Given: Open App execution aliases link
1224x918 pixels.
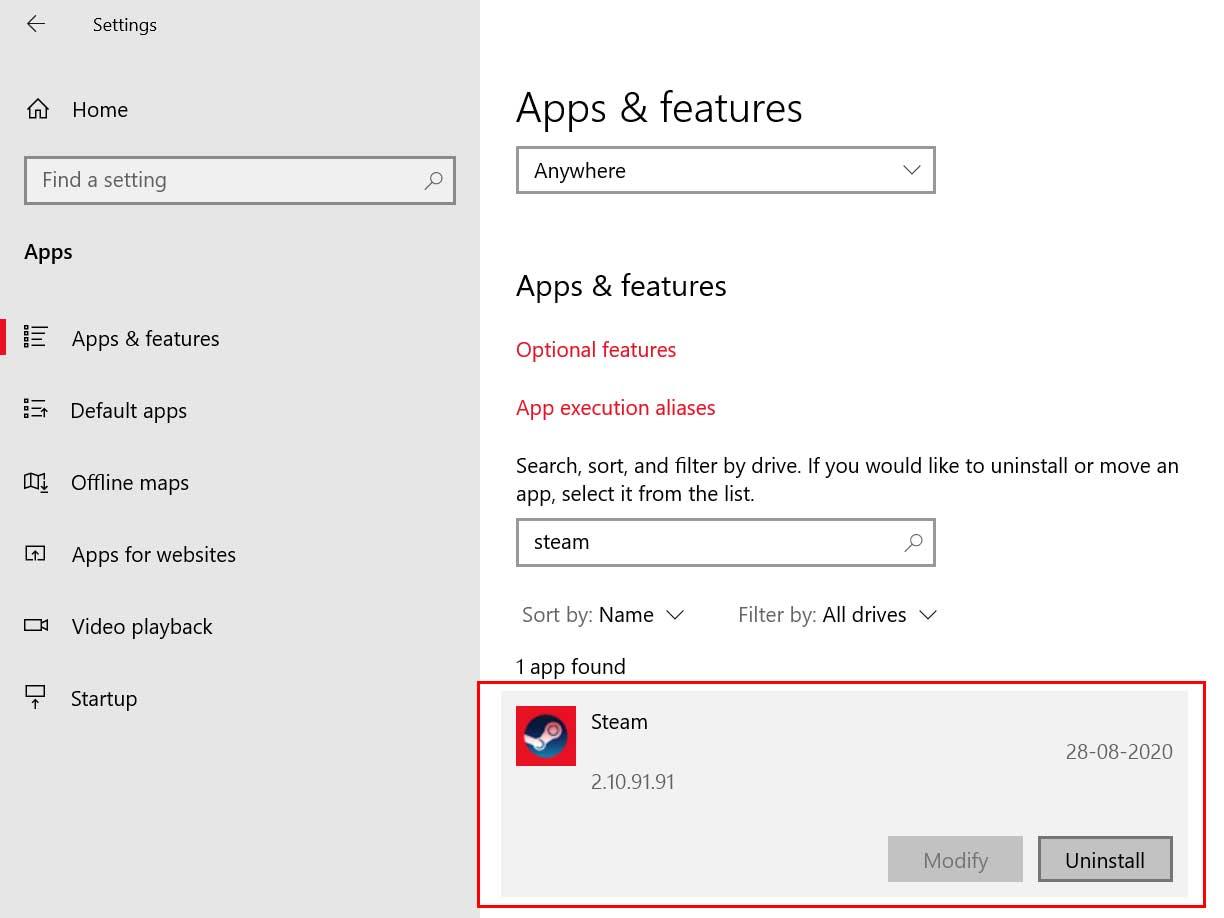Looking at the screenshot, I should pyautogui.click(x=616, y=408).
